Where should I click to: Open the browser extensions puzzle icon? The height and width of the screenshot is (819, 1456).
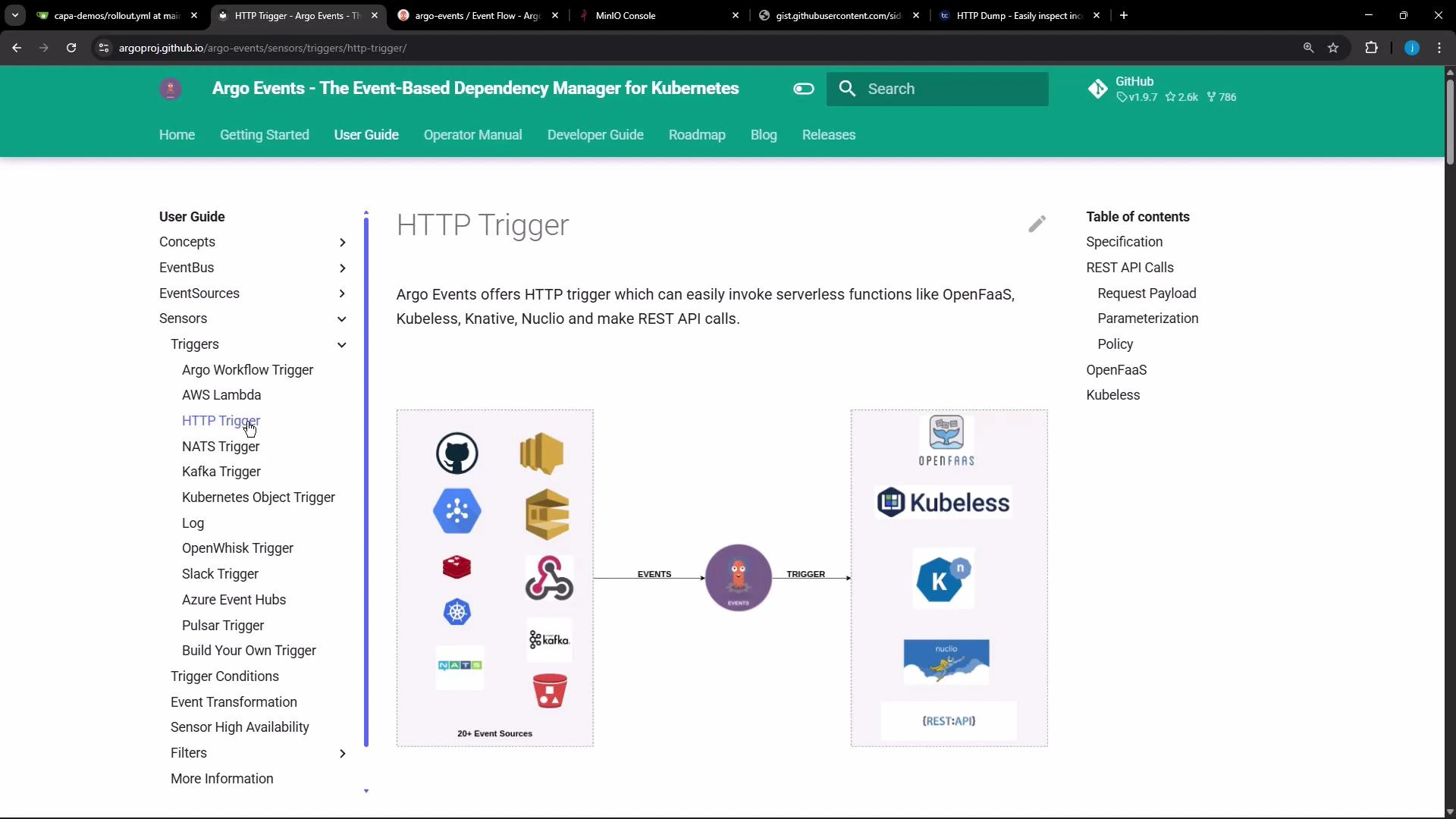coord(1371,48)
